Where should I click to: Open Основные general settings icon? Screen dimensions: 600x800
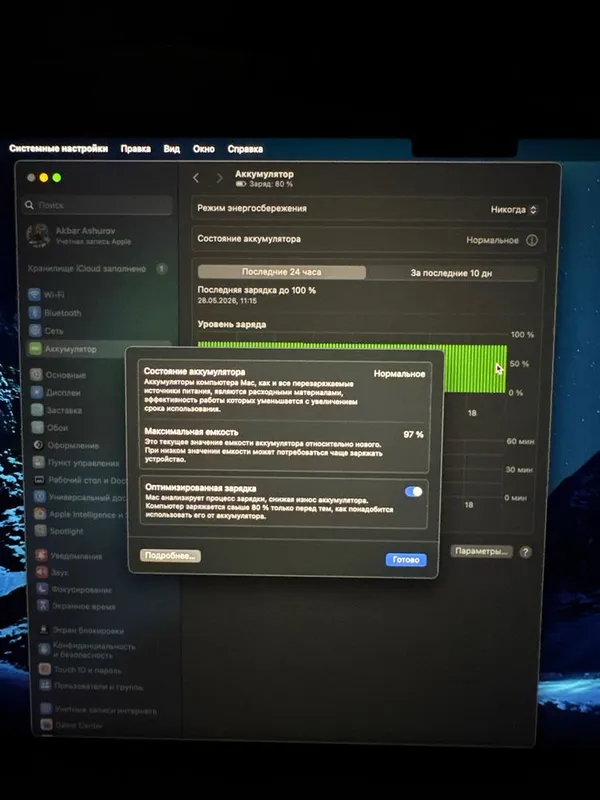click(36, 374)
